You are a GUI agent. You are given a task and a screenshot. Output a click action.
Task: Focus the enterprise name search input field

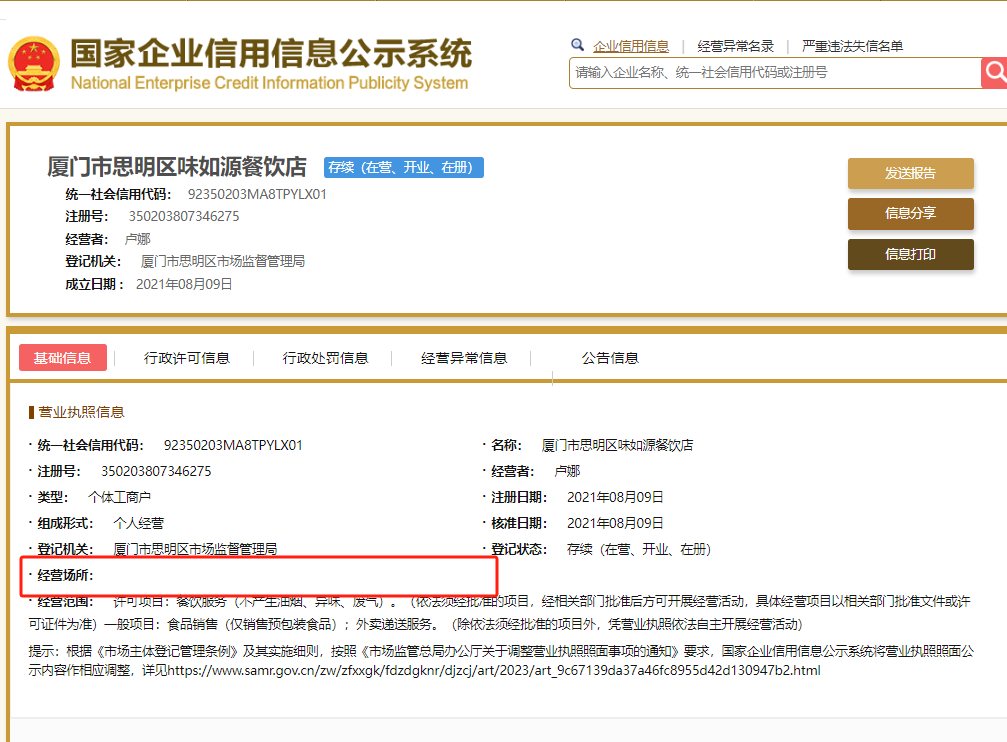(x=775, y=73)
